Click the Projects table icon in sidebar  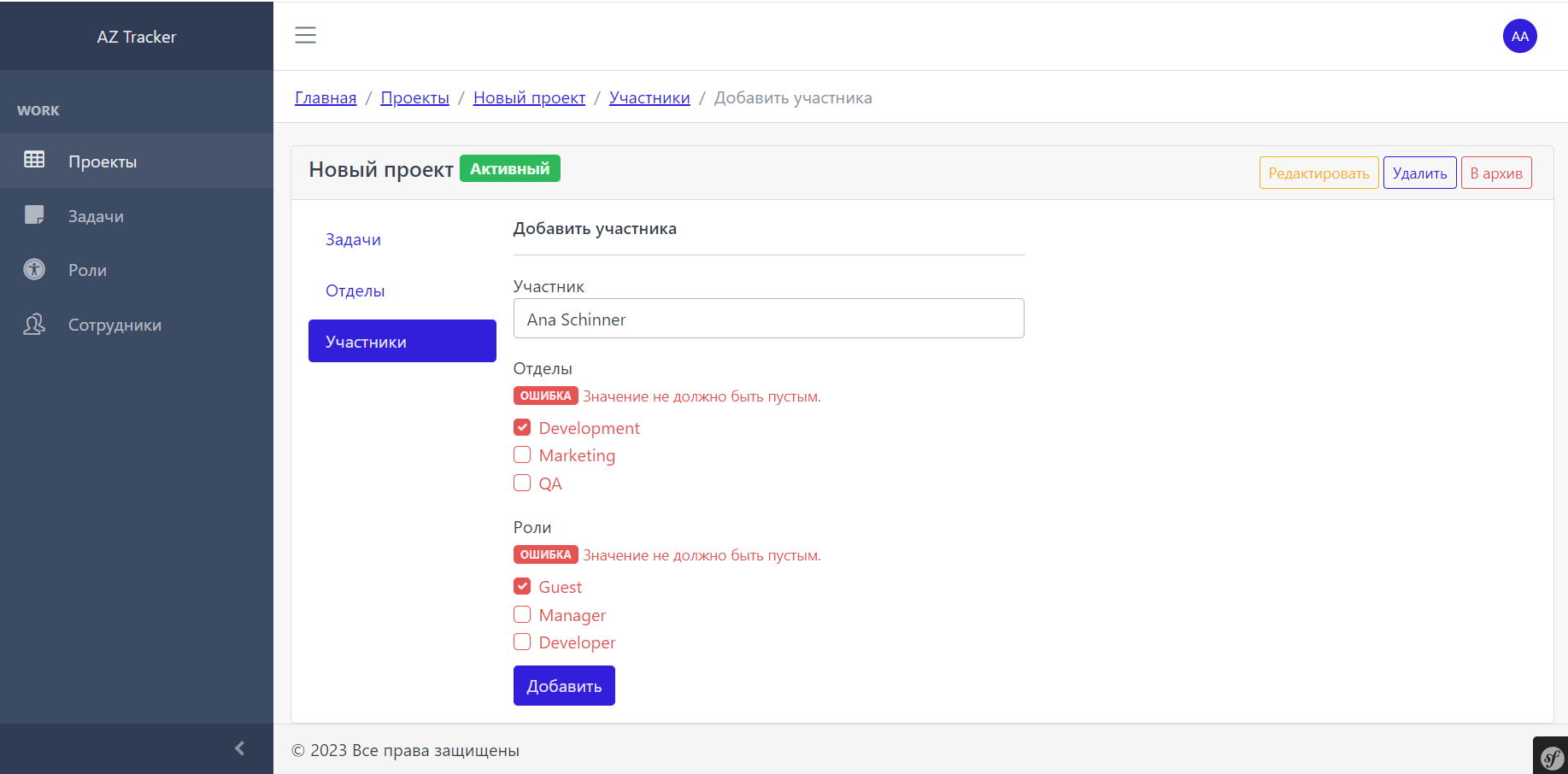tap(34, 160)
